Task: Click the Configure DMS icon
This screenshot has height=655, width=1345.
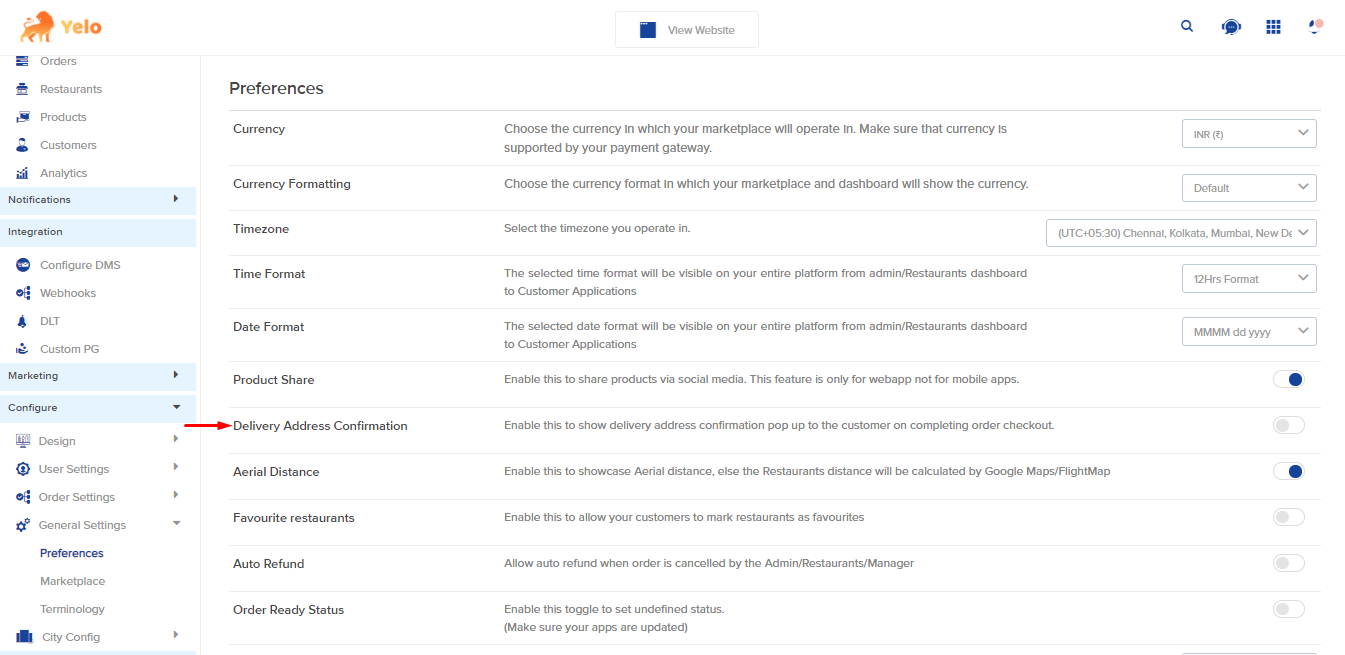Action: tap(23, 265)
